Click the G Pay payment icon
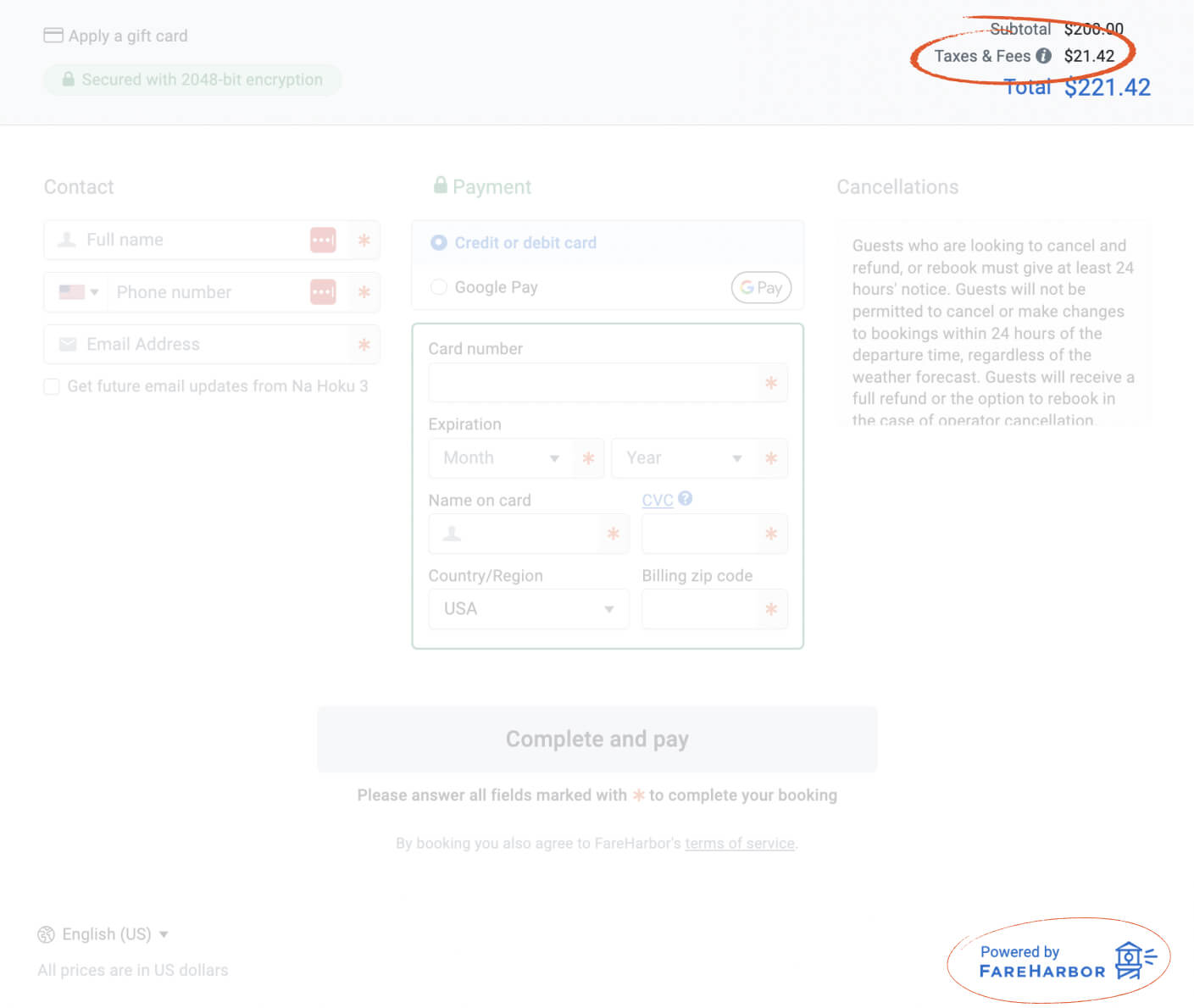Screen dimensions: 1194x1008 pyautogui.click(x=760, y=287)
